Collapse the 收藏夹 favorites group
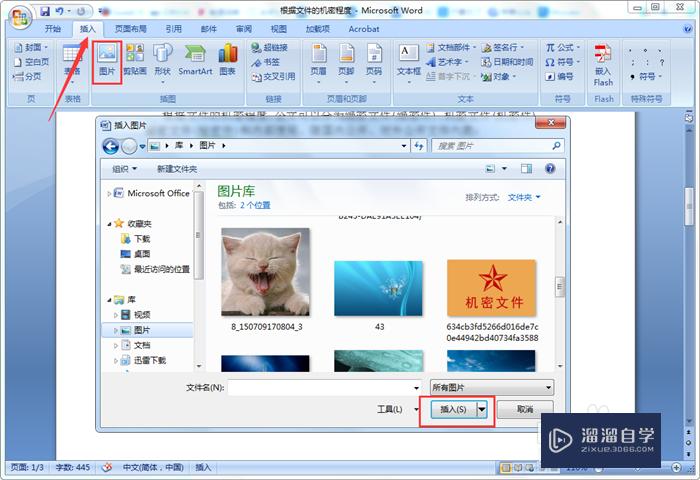This screenshot has height=480, width=700. click(109, 224)
